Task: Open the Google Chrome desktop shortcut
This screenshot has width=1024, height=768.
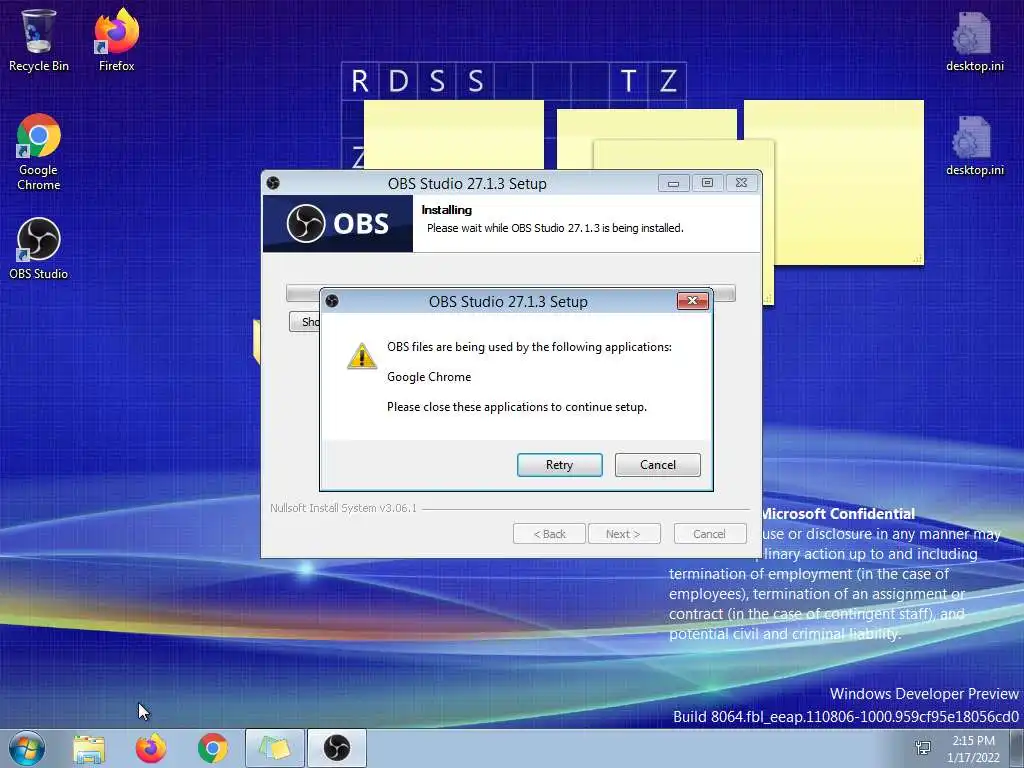Action: [x=39, y=152]
